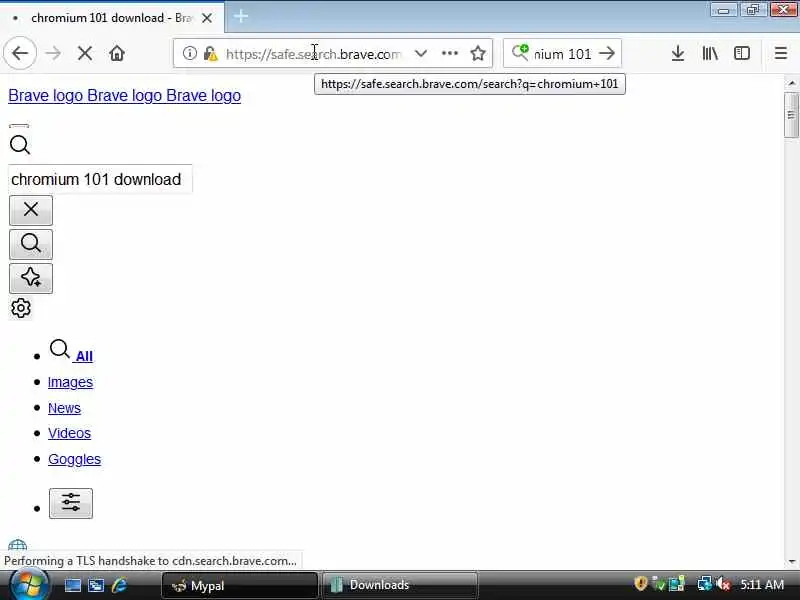Toggle the sidebar view

pyautogui.click(x=742, y=53)
